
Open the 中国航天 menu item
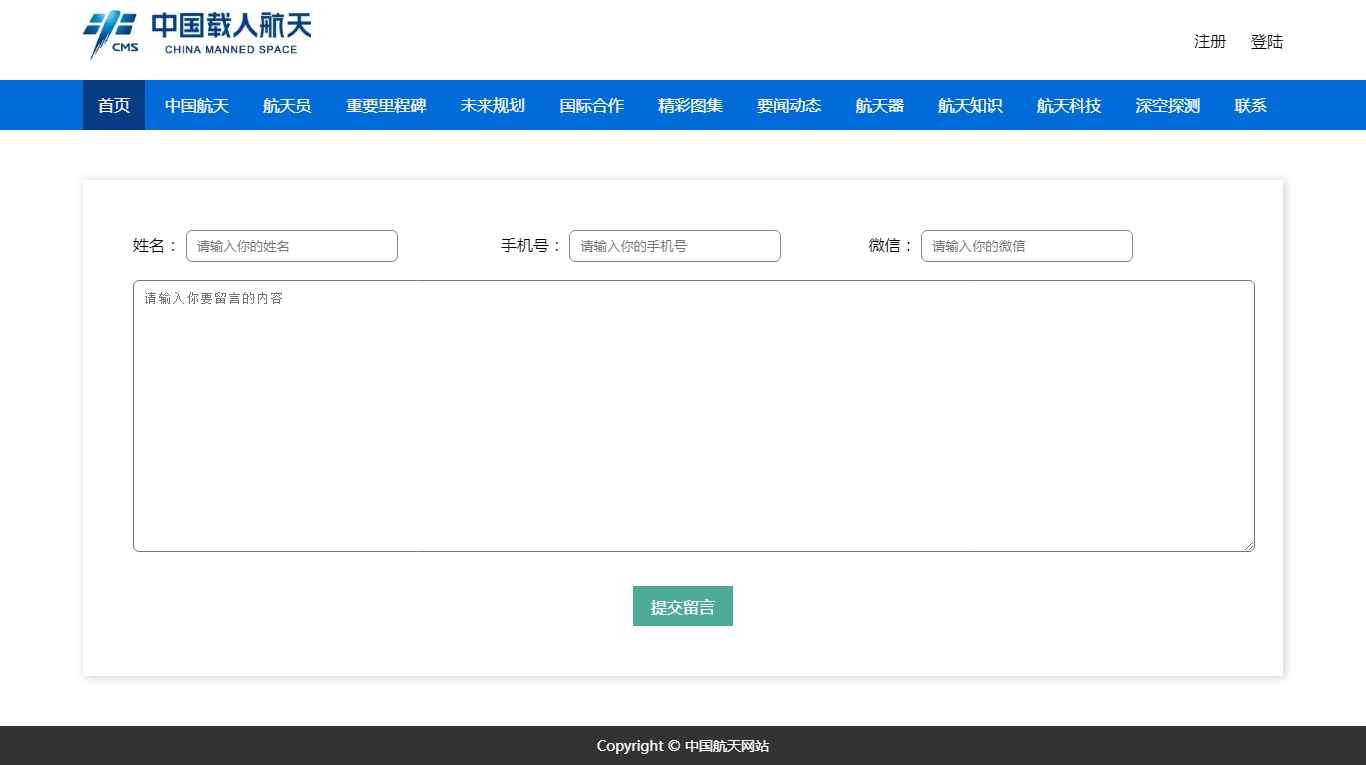click(197, 106)
